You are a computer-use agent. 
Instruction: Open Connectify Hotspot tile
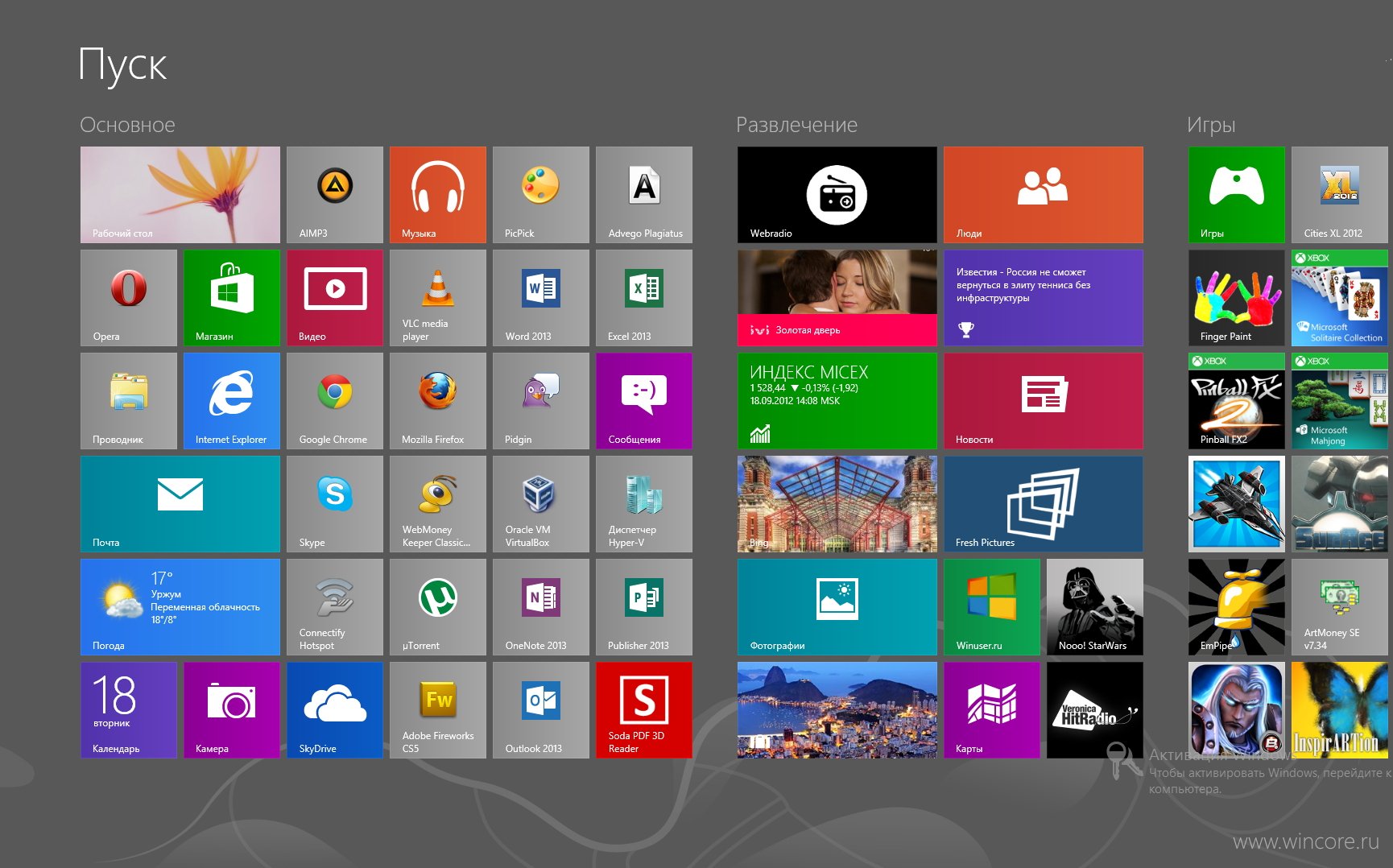(335, 607)
